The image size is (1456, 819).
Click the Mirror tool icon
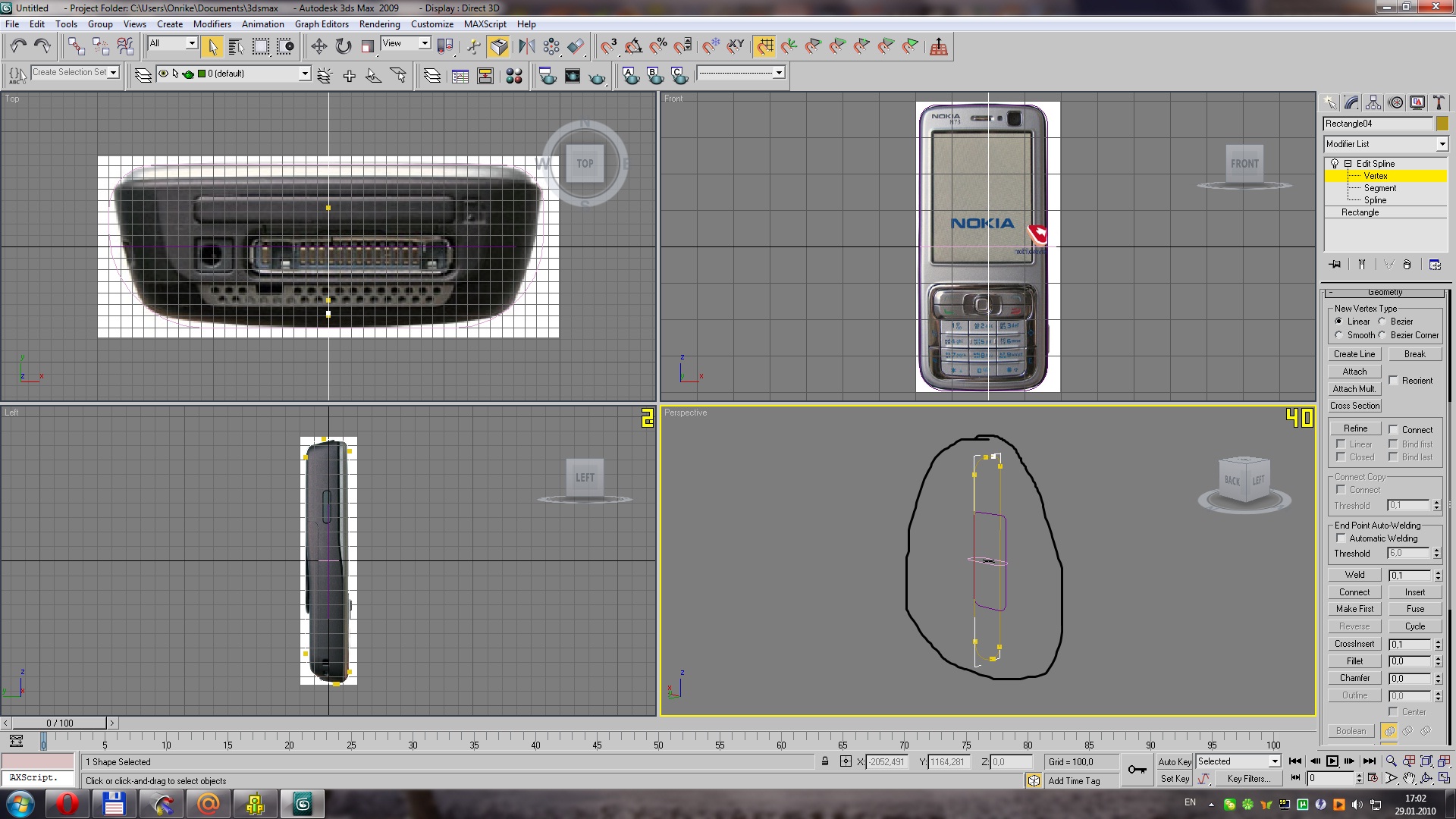coord(526,46)
